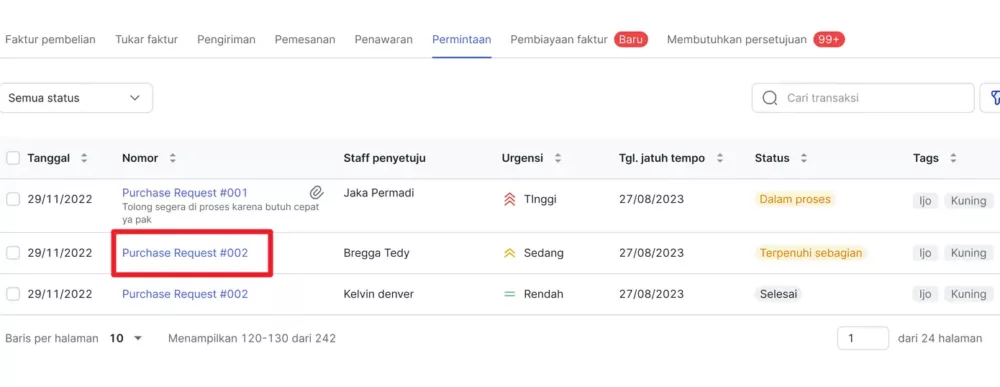This screenshot has height=387, width=1000.
Task: Click the Rendah urgency equals icon
Action: [x=509, y=294]
